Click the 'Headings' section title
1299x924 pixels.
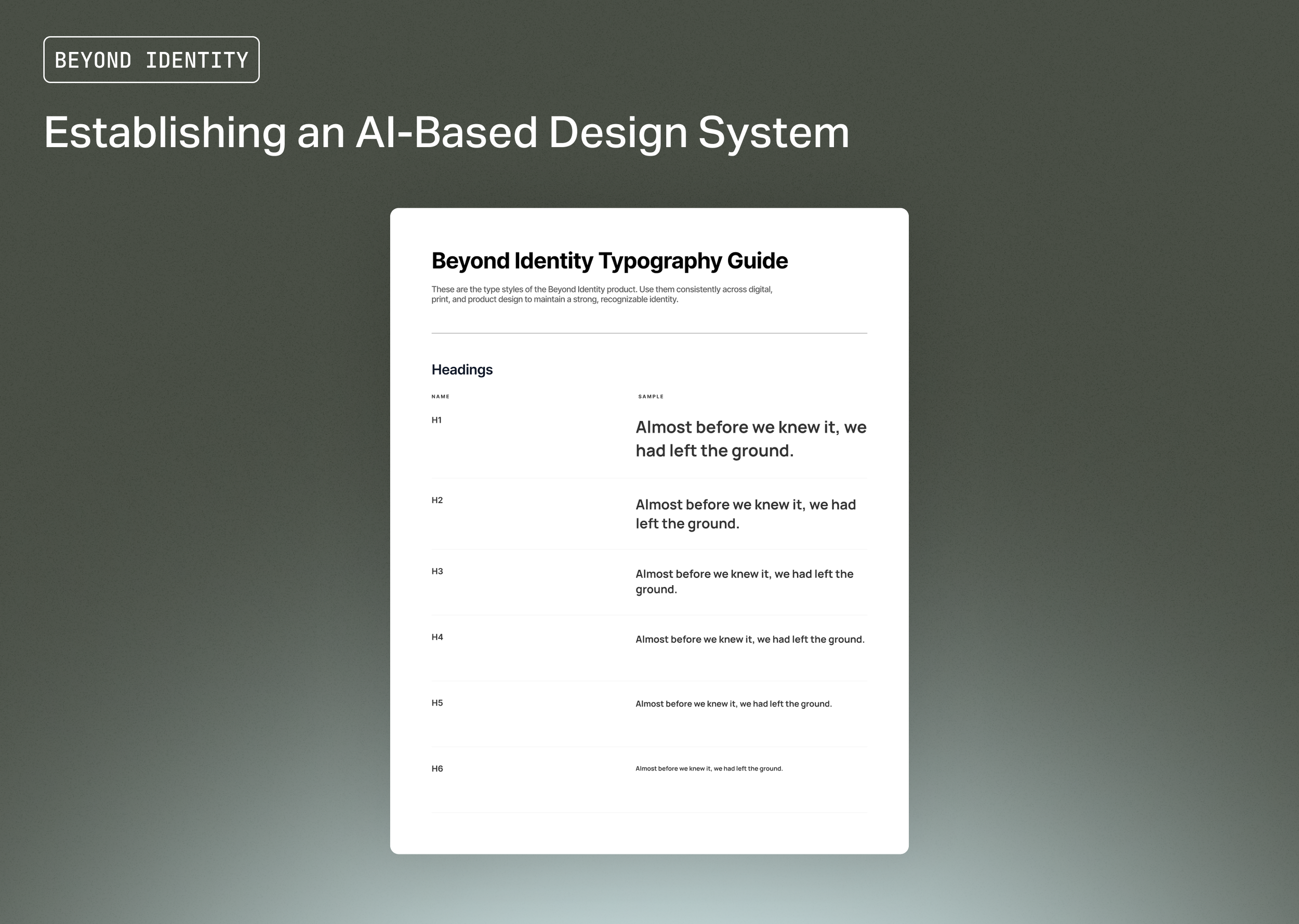click(x=462, y=370)
